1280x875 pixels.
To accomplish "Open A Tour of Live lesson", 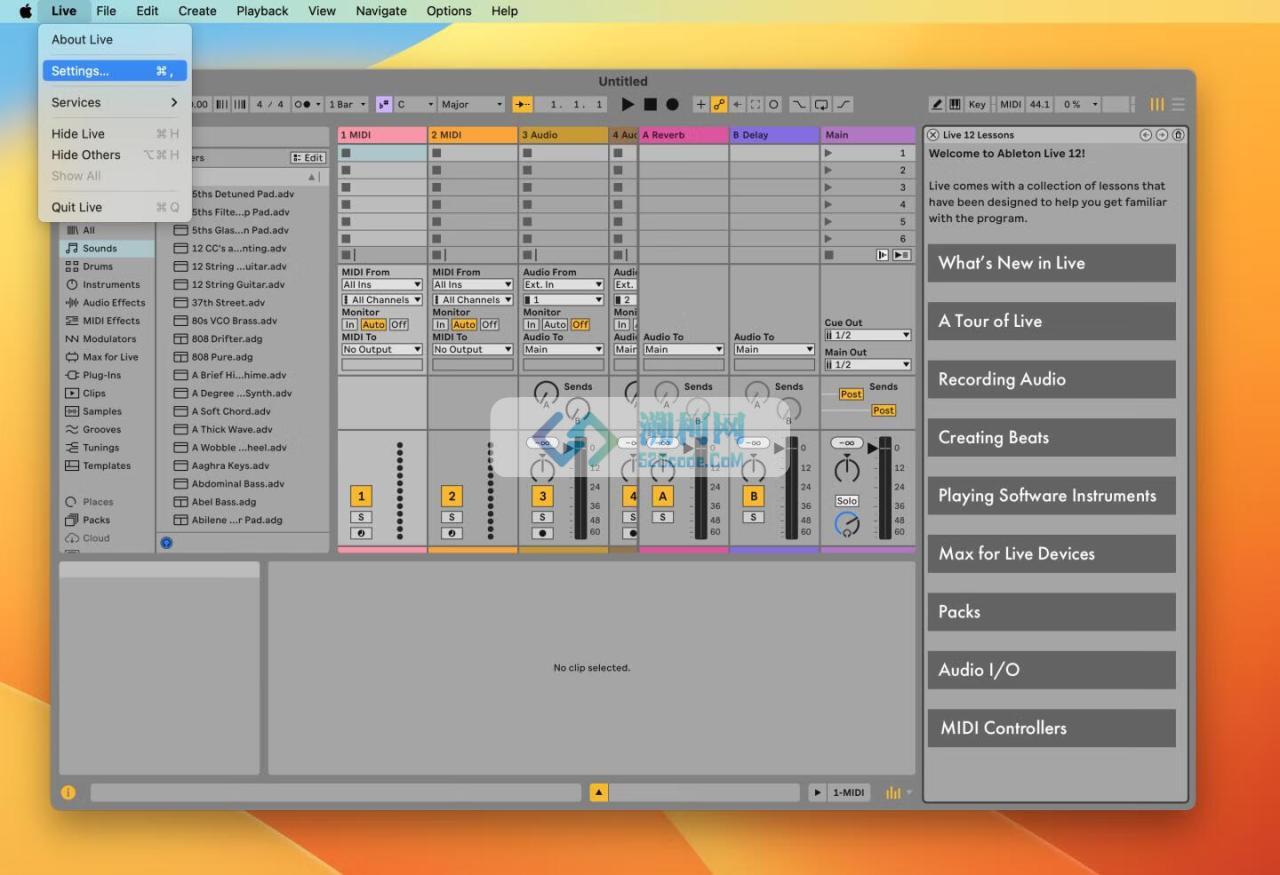I will pos(1051,321).
